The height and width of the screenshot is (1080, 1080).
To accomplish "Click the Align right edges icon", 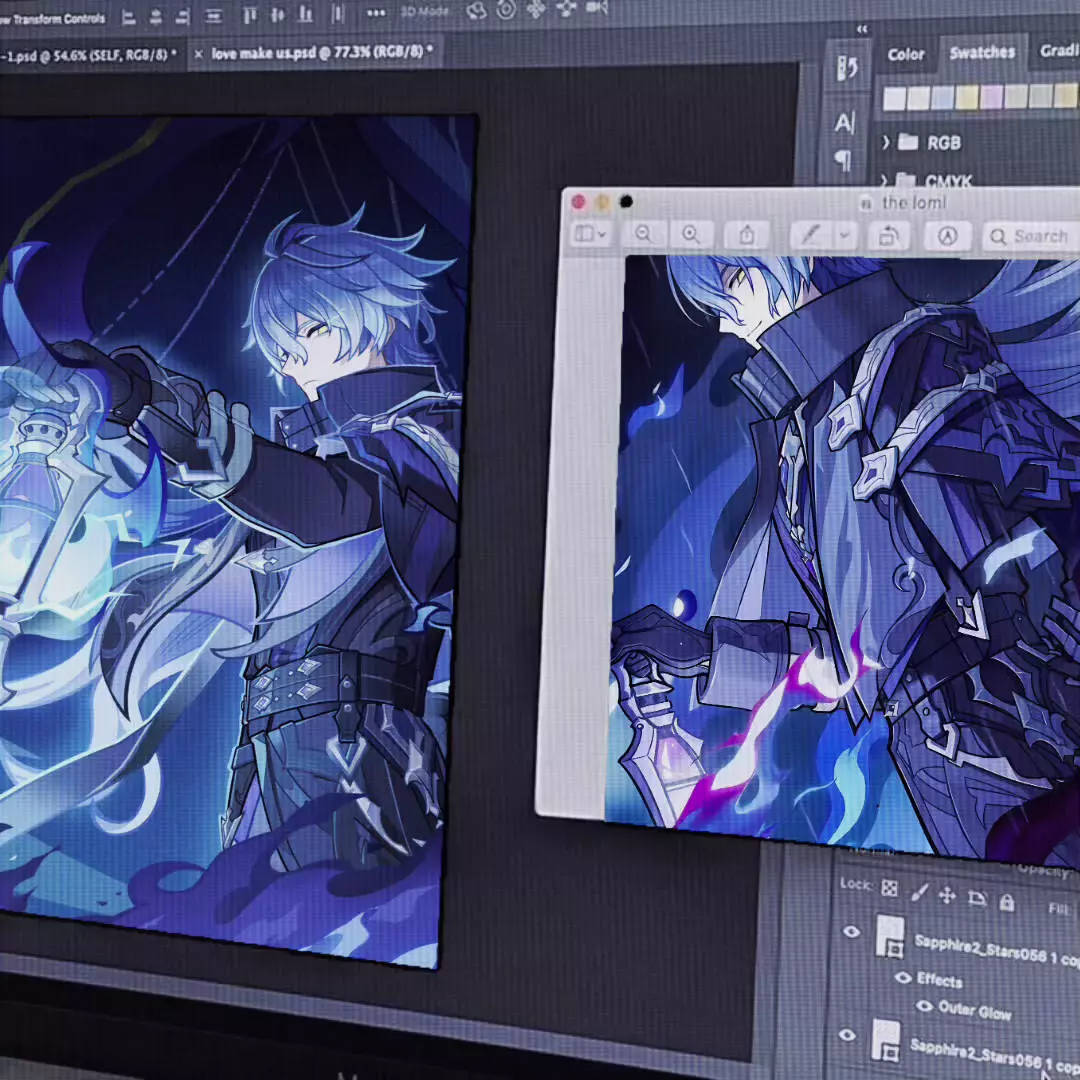I will (x=183, y=17).
